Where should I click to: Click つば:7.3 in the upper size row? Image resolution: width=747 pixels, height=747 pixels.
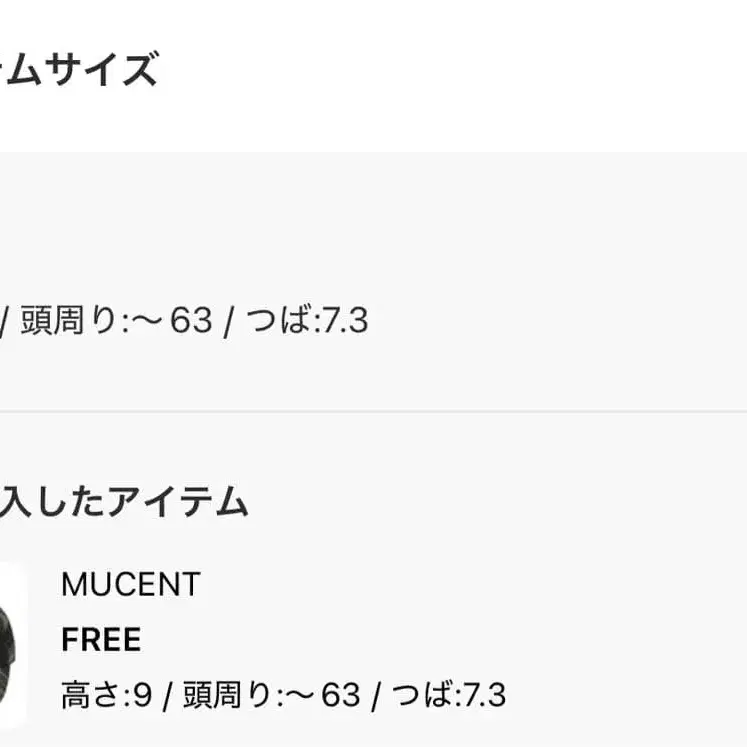307,321
